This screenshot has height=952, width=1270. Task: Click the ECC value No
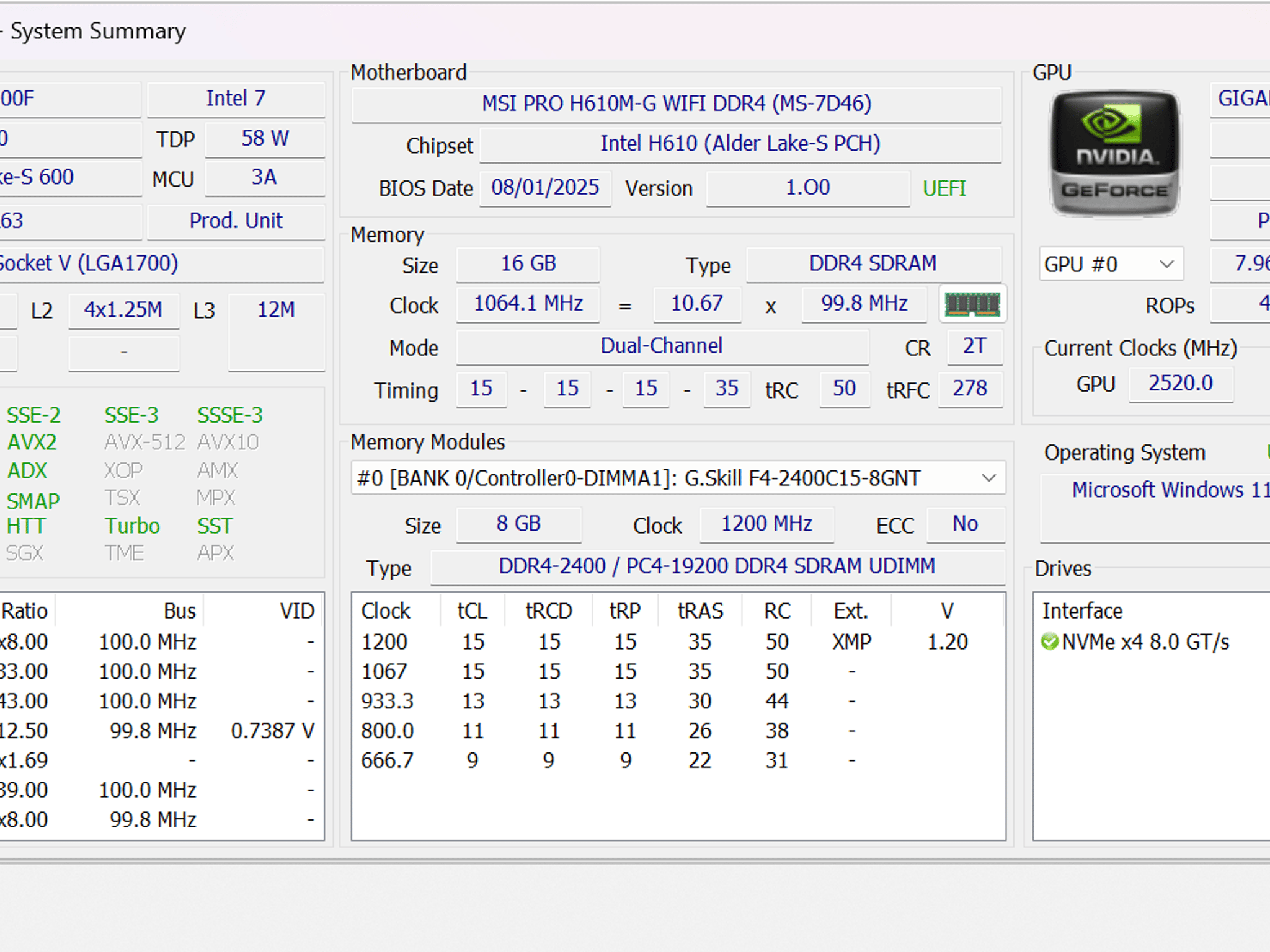point(966,524)
